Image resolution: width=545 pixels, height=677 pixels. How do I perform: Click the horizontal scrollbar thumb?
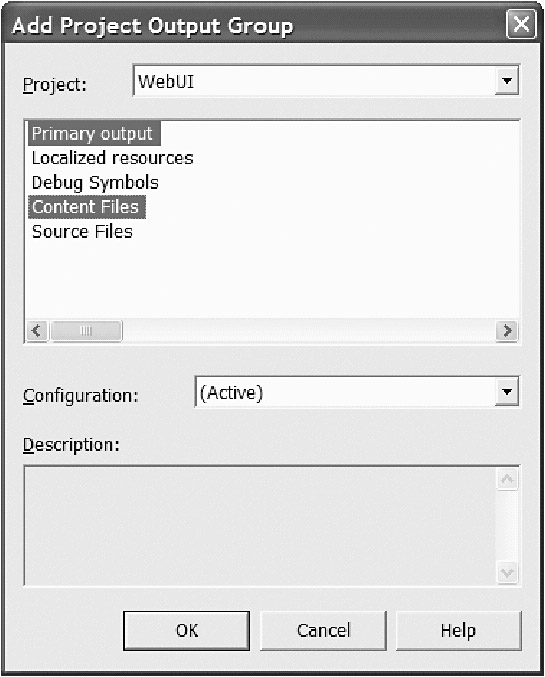tap(86, 331)
